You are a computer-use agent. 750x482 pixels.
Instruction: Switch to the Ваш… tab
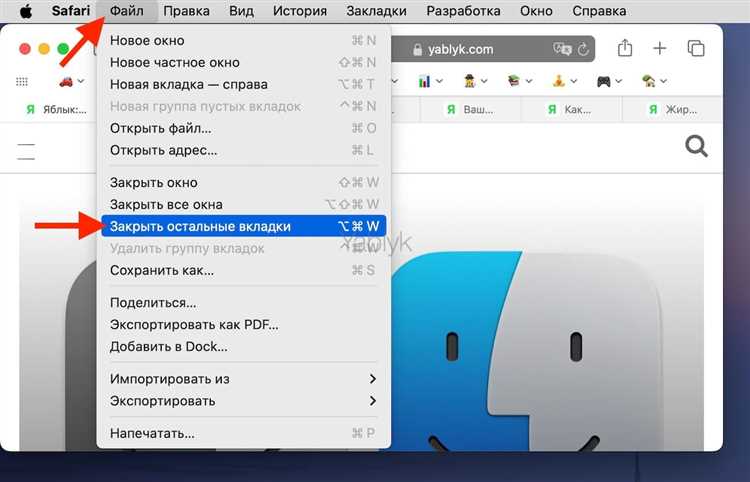click(x=470, y=110)
